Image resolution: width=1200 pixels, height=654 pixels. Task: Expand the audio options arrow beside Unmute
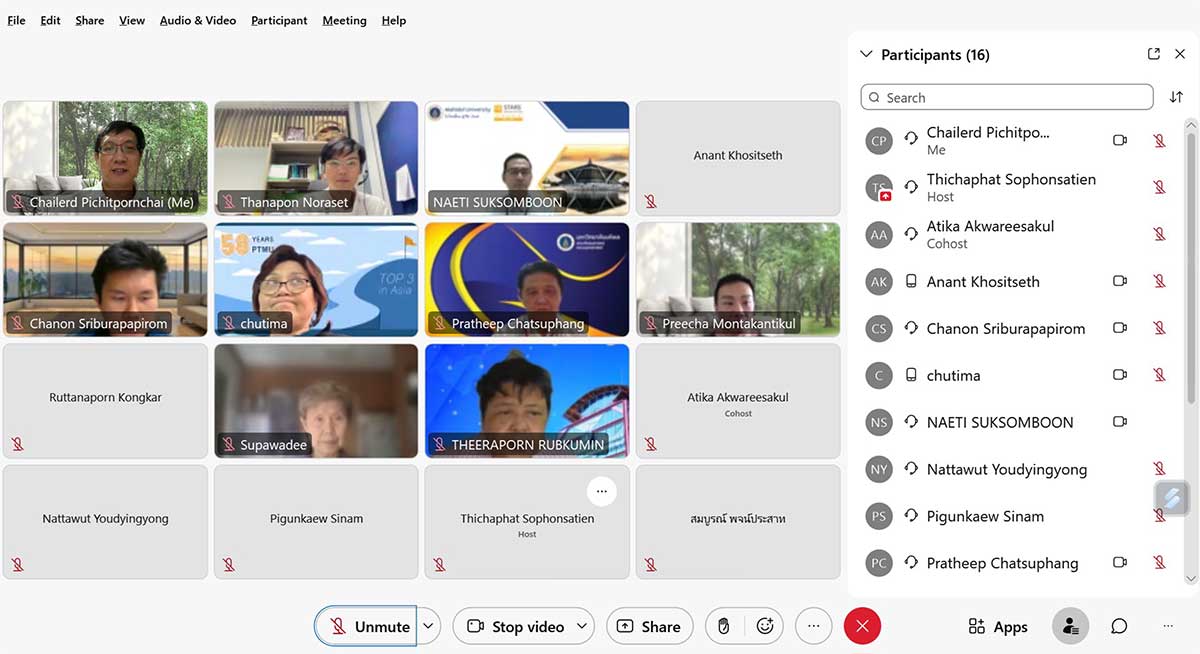coord(428,626)
